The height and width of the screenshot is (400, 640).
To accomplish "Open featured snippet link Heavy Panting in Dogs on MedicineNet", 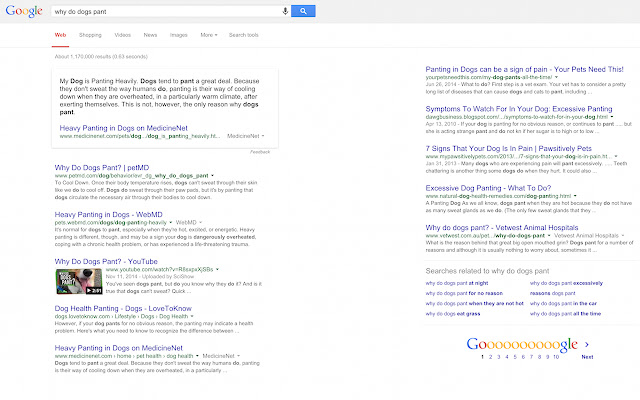I will pos(124,128).
